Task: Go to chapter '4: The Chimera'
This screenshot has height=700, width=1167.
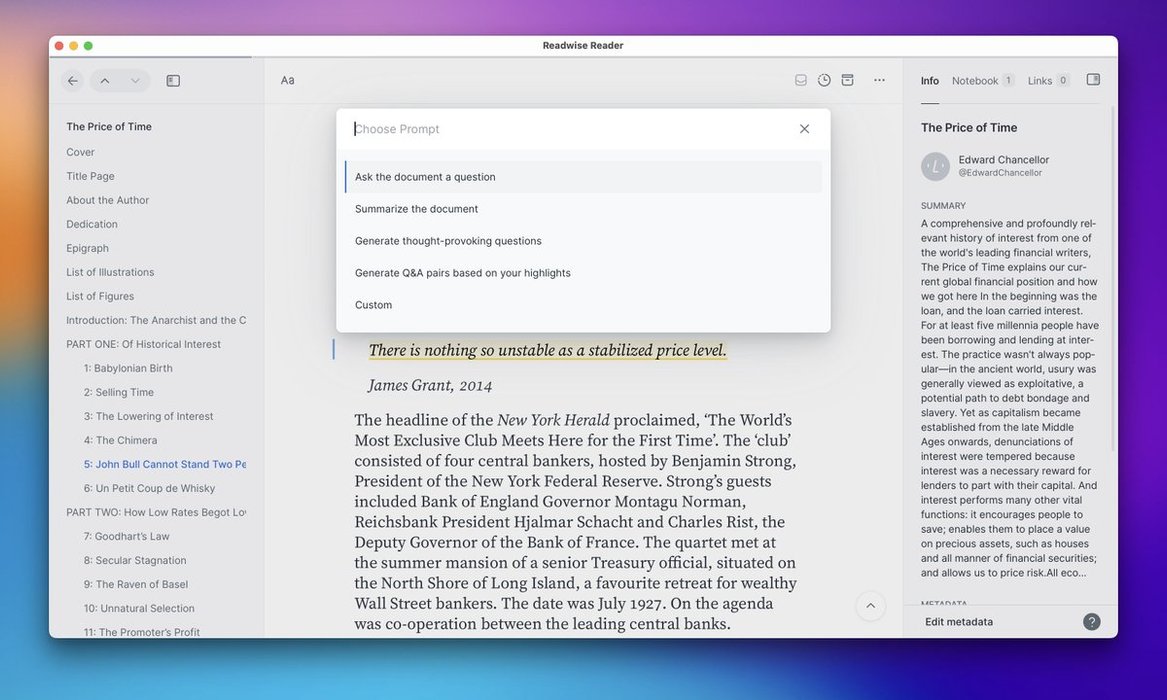Action: tap(120, 440)
